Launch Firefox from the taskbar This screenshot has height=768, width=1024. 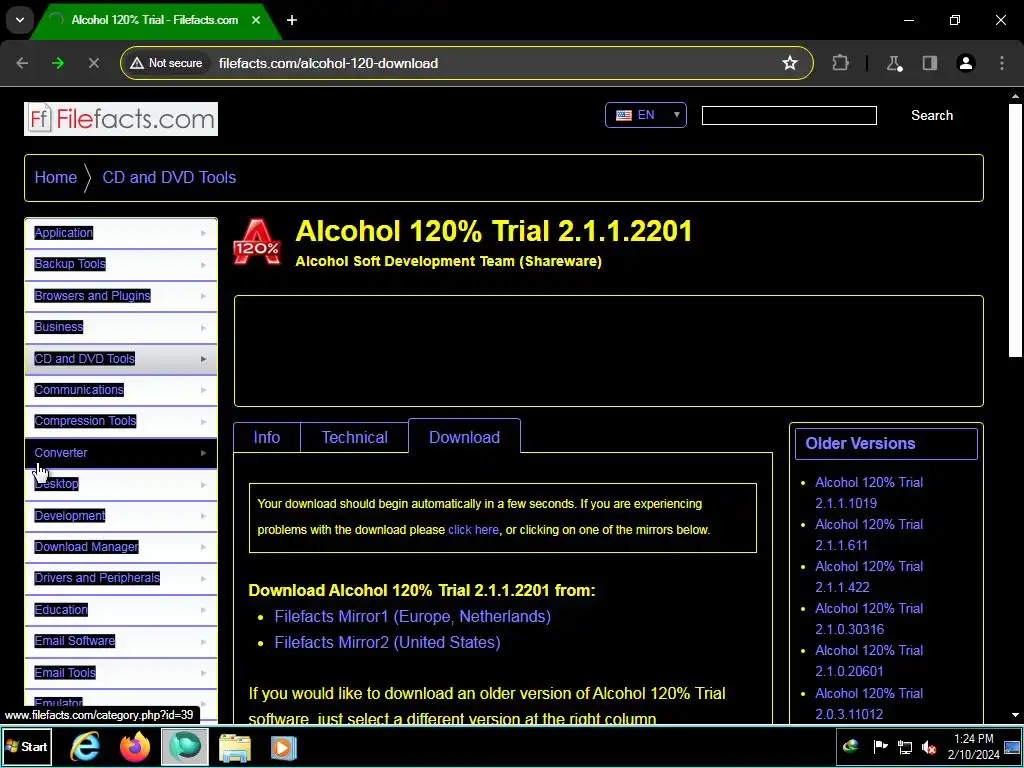point(135,746)
